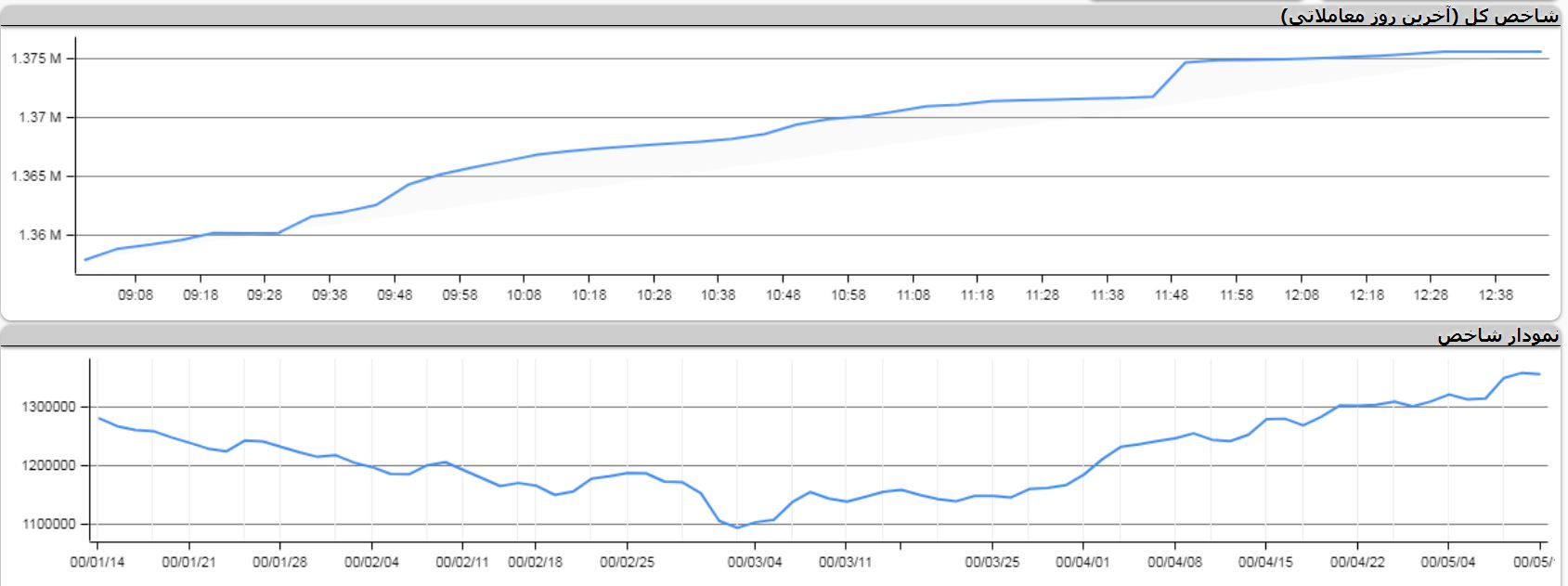1568x586 pixels.
Task: Click the 00/02/18 date label
Action: tap(535, 563)
